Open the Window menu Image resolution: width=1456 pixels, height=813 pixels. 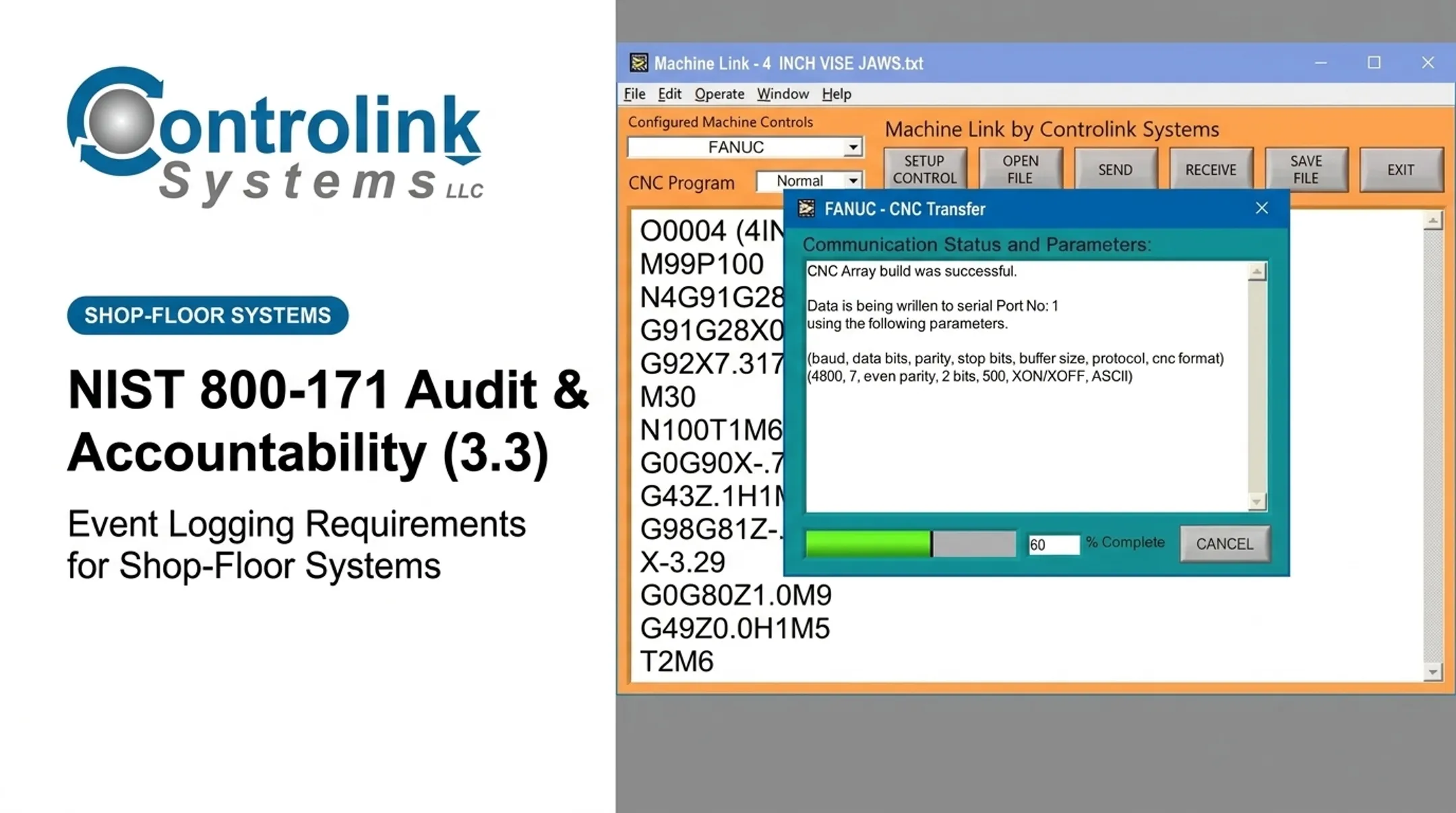pos(783,94)
